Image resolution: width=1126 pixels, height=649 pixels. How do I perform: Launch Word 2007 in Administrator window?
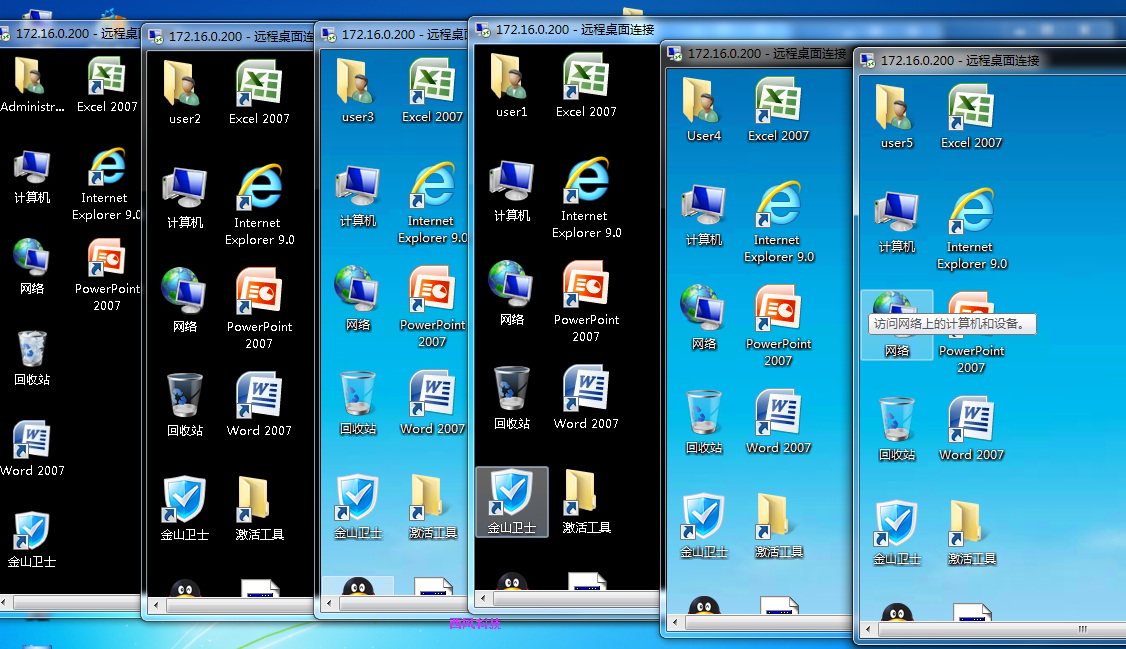(x=32, y=449)
